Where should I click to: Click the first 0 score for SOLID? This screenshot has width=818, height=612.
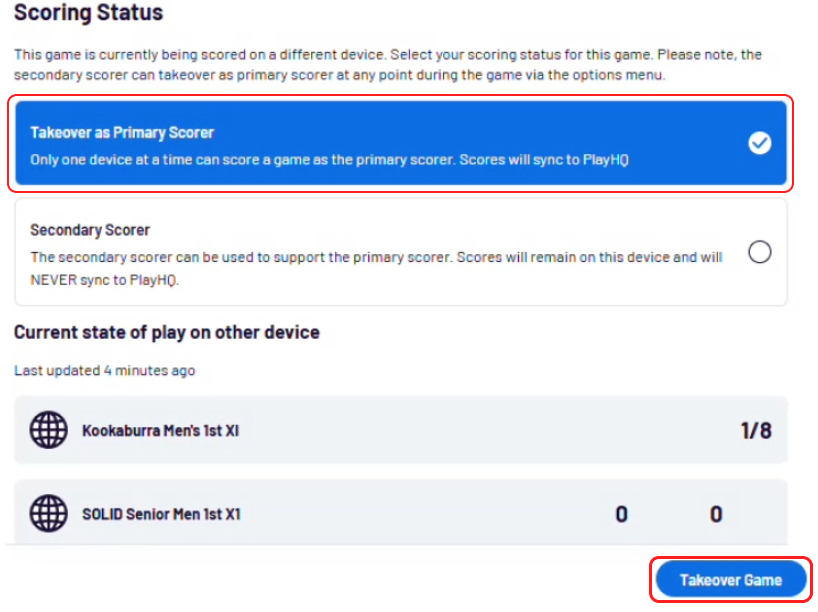pos(621,514)
